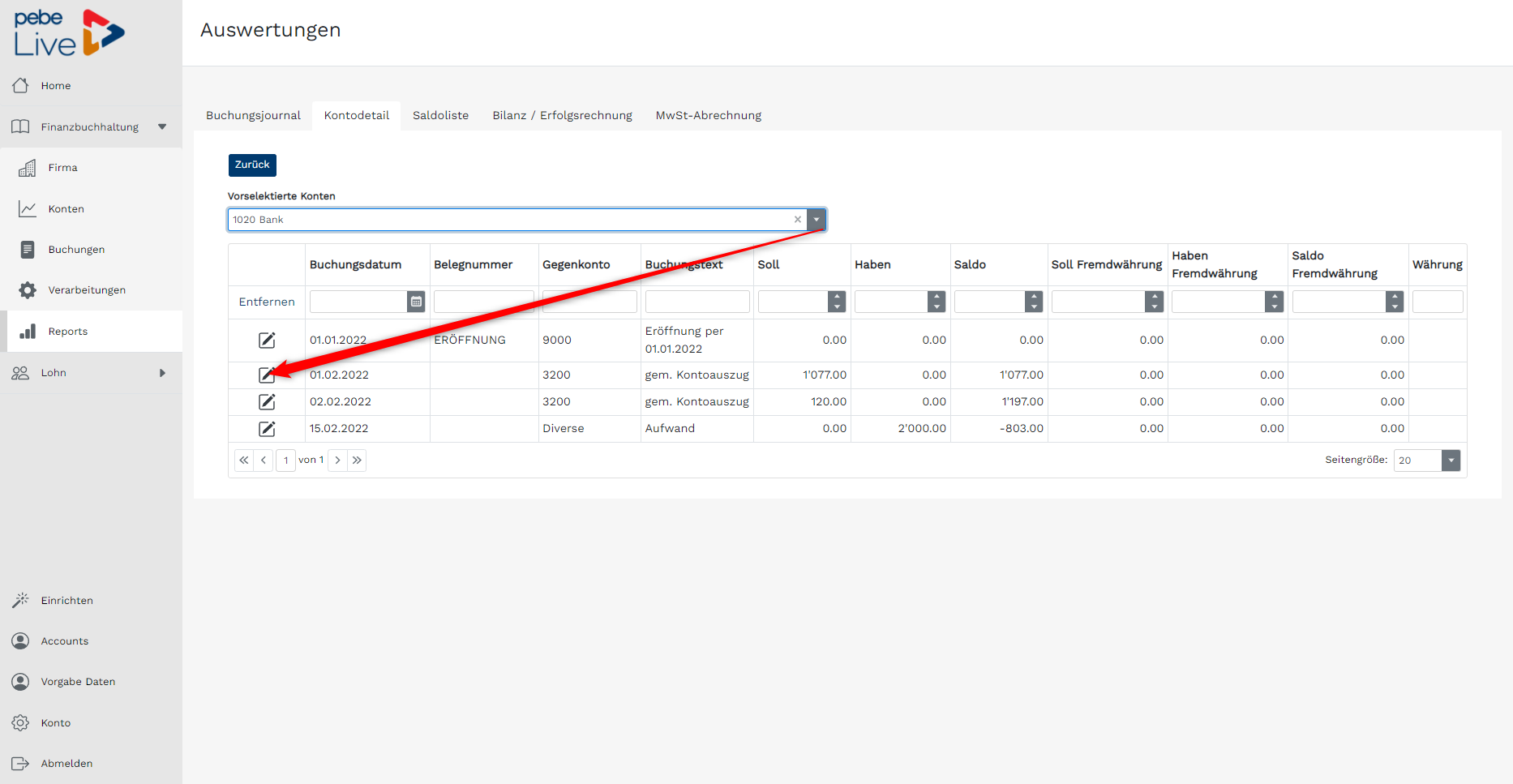Screen dimensions: 1513x784
Task: Click edit icon for the 01.01.2022 entry
Action: point(267,341)
